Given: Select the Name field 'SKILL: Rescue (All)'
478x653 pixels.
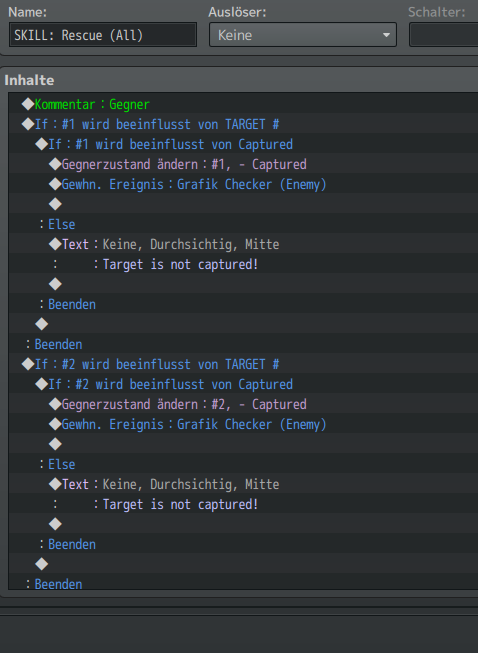Looking at the screenshot, I should (103, 35).
